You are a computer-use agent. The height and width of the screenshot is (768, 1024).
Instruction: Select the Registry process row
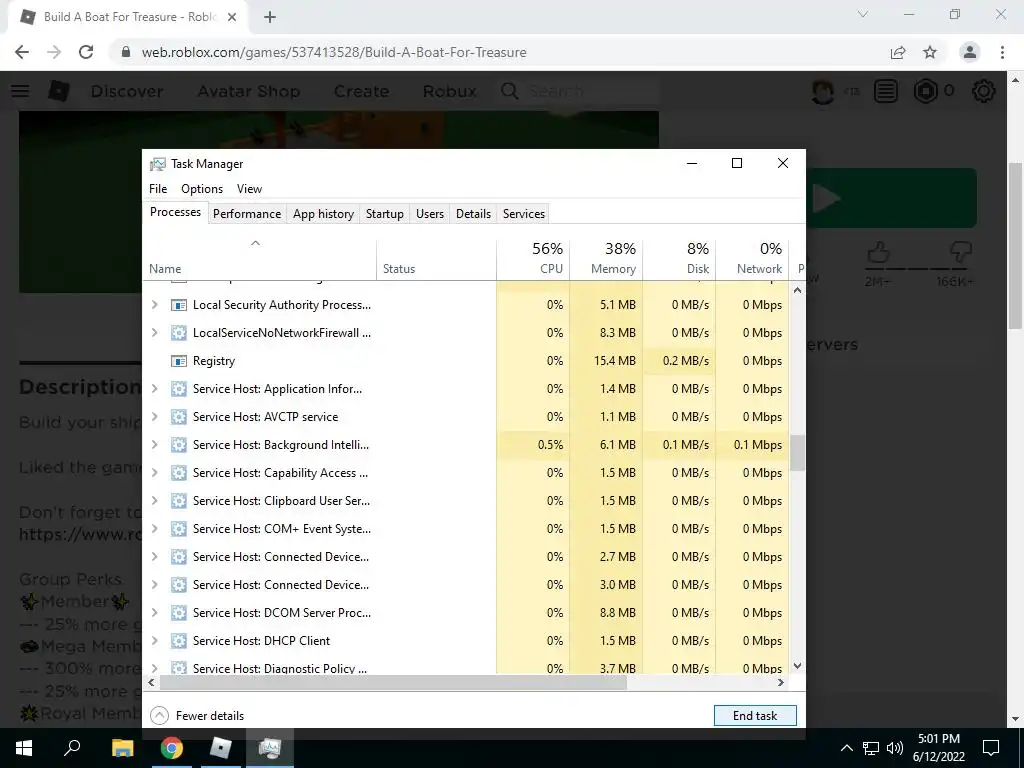466,361
